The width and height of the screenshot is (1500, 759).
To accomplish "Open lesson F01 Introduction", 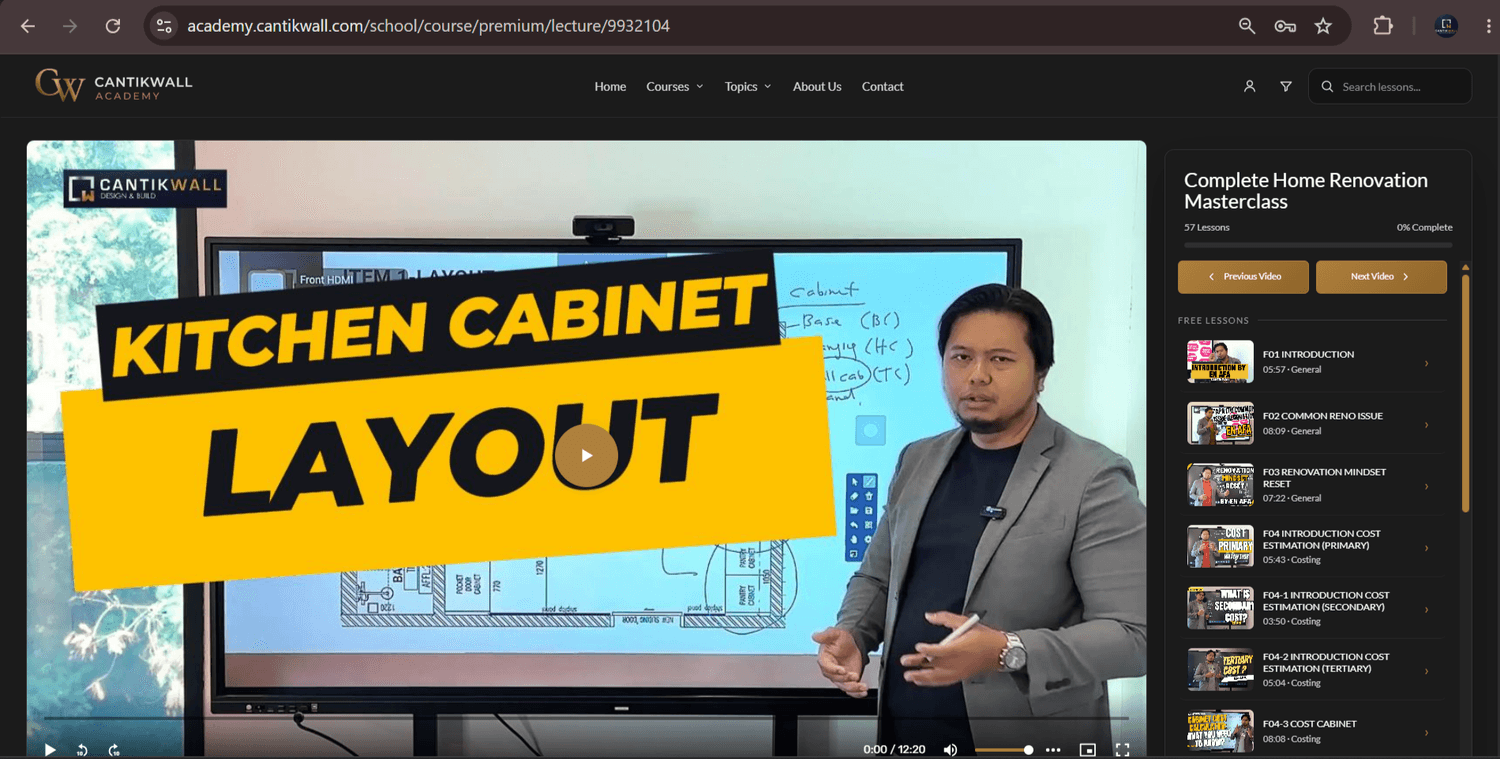I will tap(1314, 362).
